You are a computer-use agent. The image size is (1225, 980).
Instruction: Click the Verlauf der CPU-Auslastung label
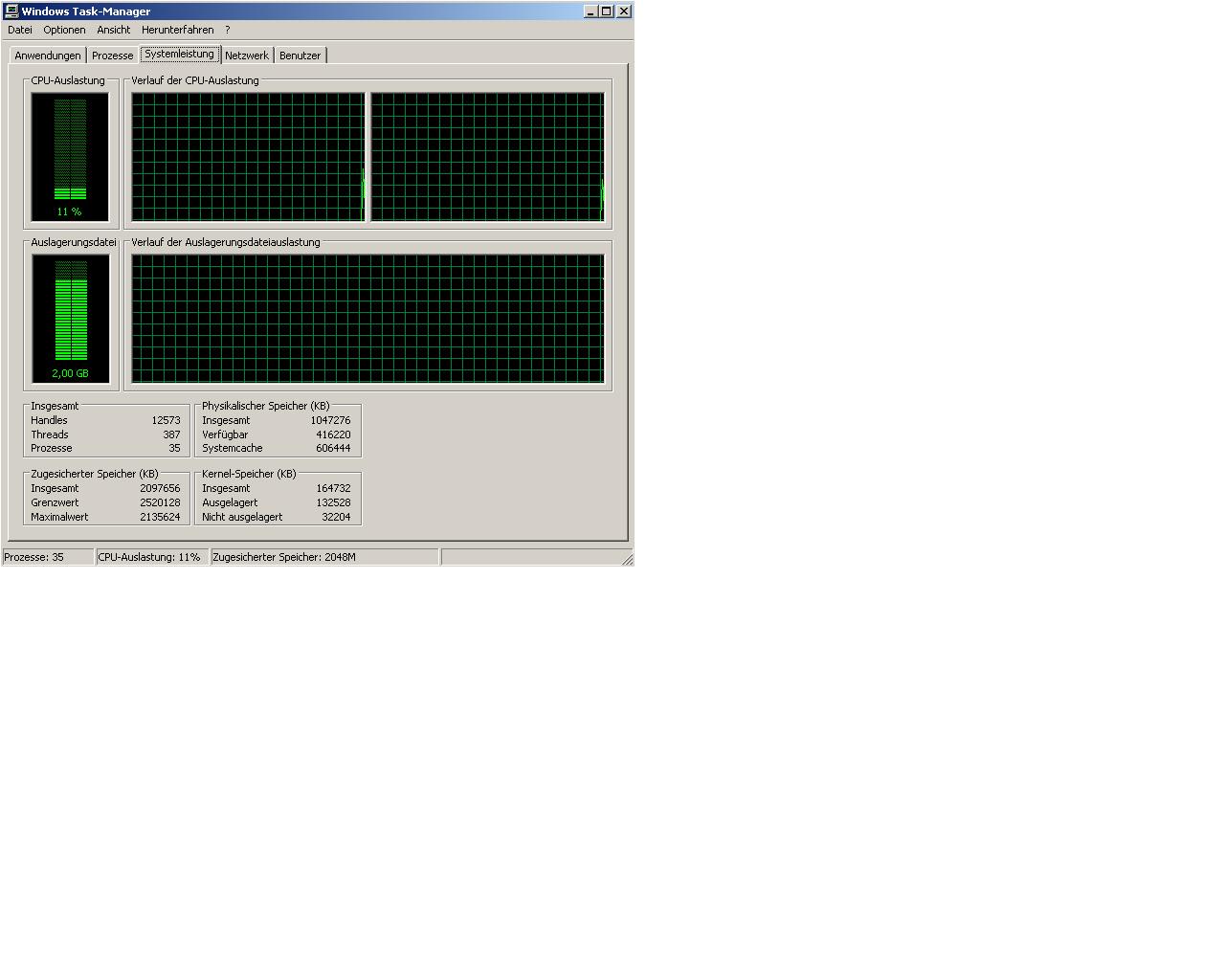point(195,80)
